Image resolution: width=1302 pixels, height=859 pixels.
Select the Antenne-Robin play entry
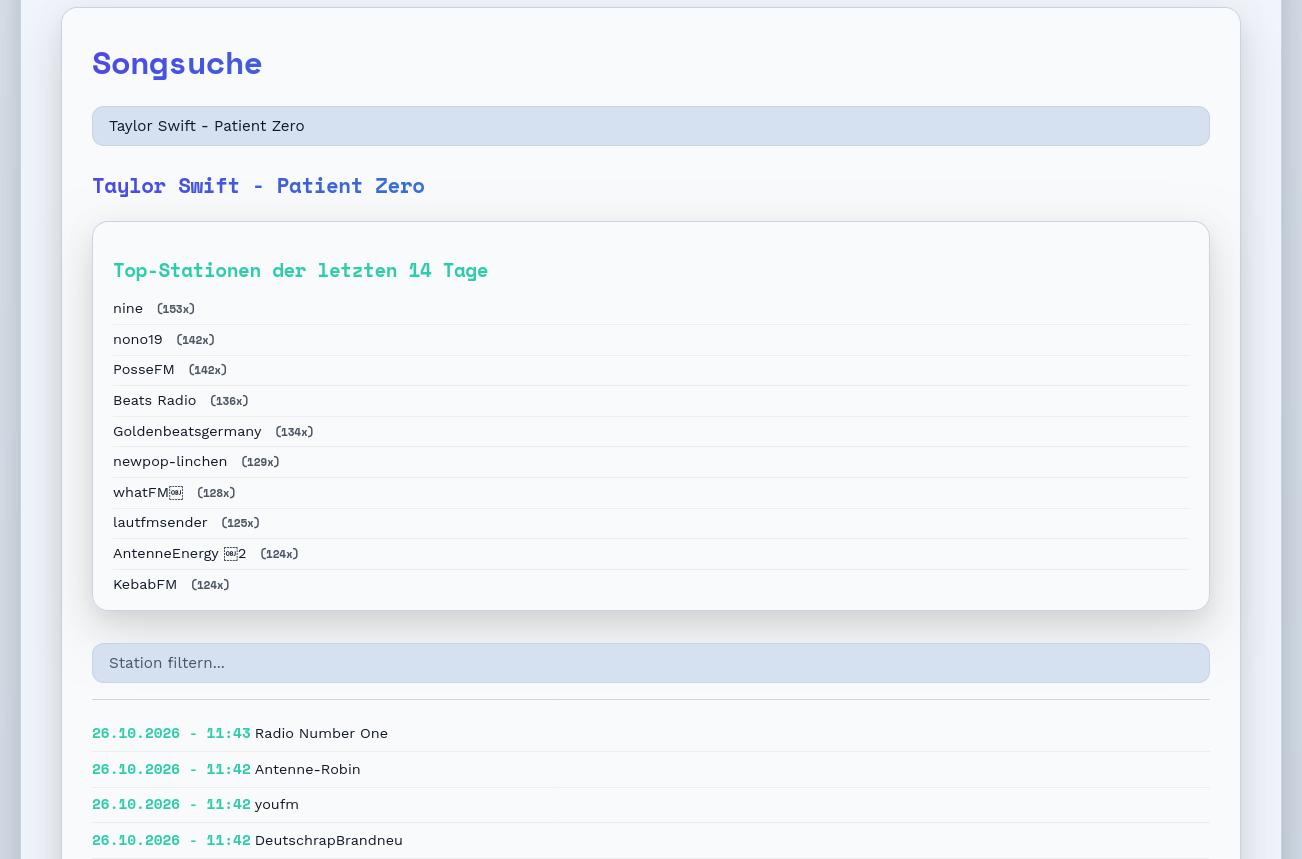click(x=651, y=769)
